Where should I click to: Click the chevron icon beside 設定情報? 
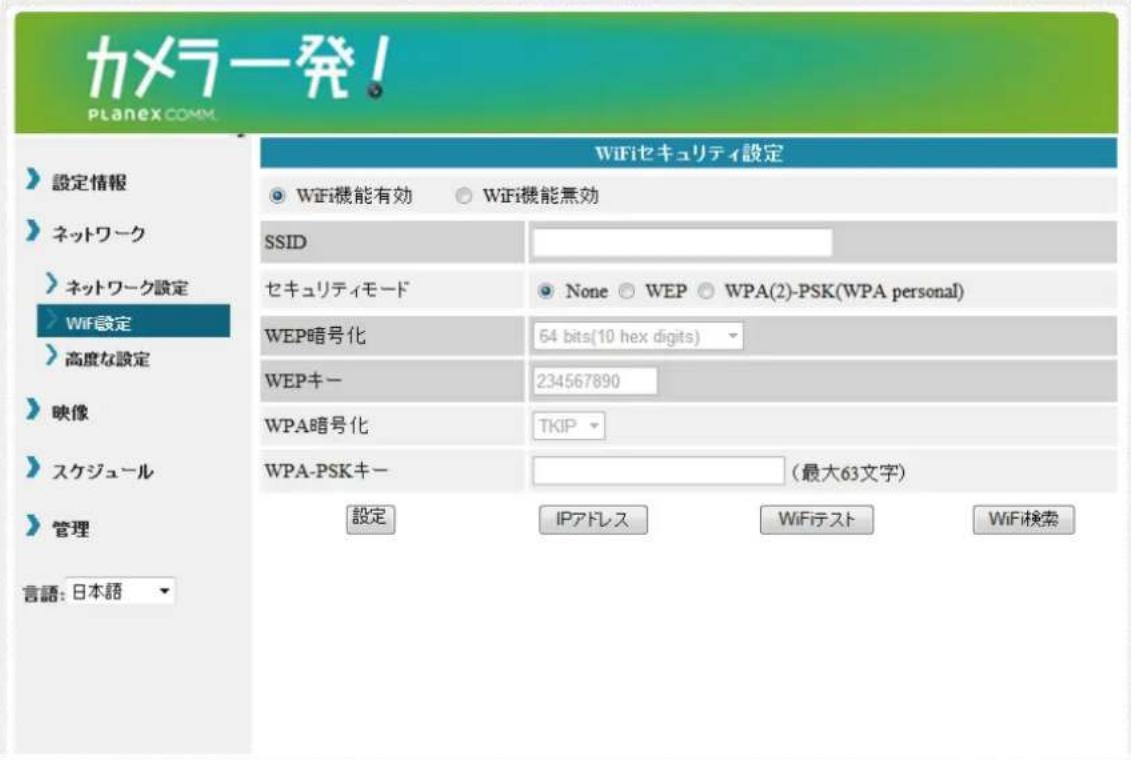tap(32, 179)
